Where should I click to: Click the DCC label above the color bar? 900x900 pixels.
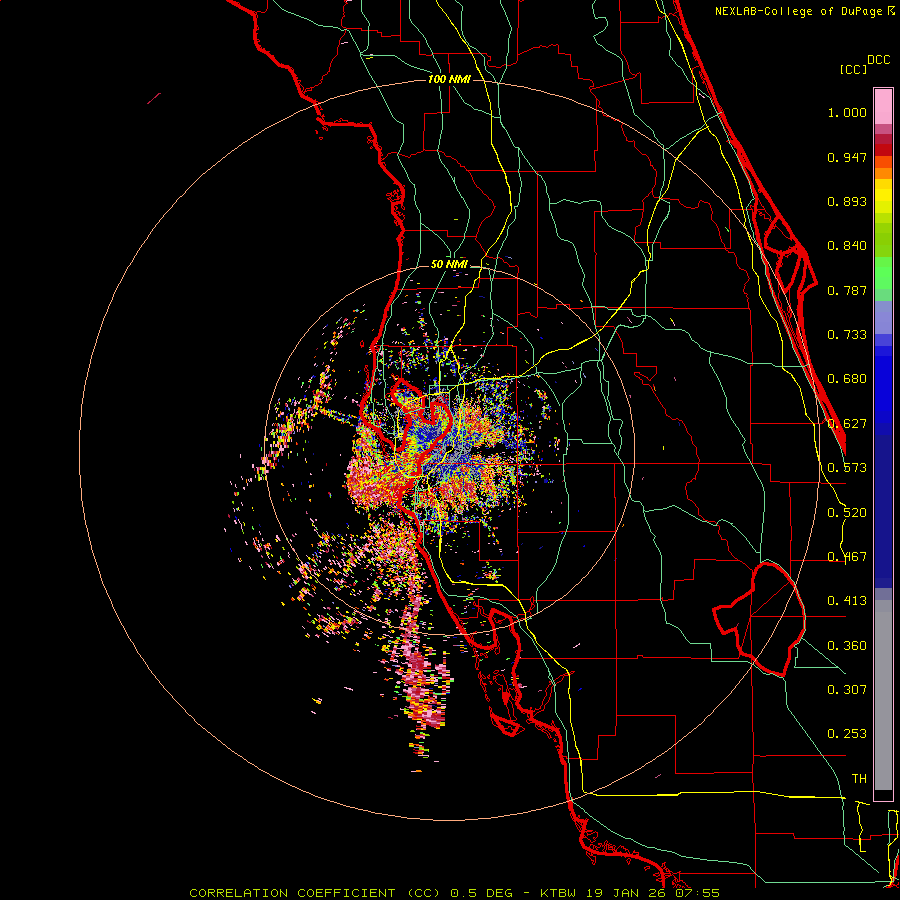coord(878,60)
